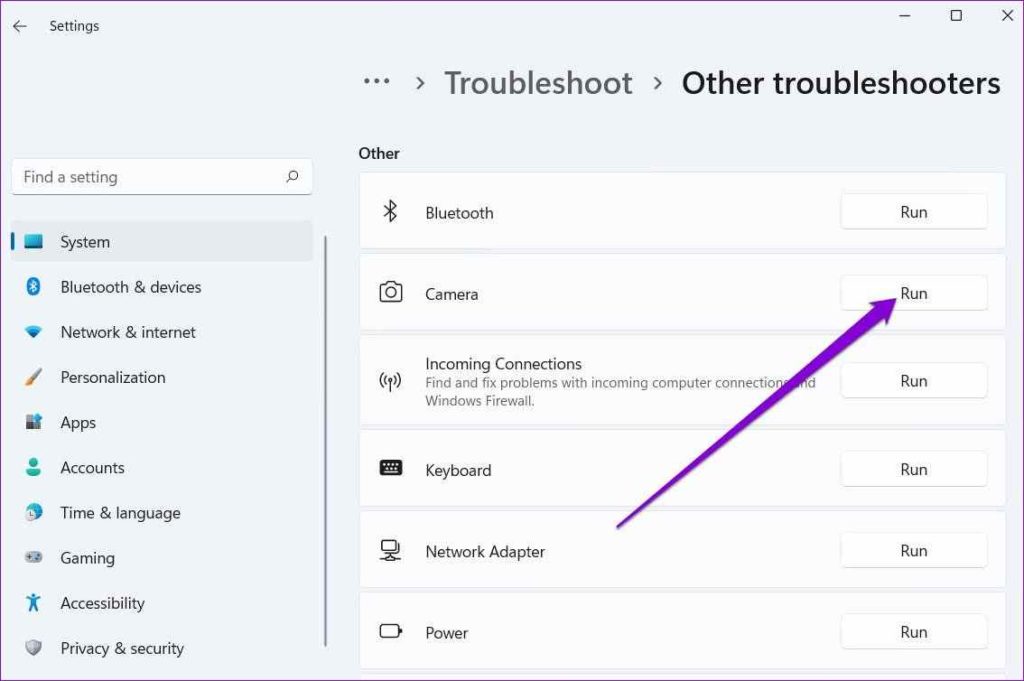Click the Camera troubleshooter icon
This screenshot has width=1024, height=681.
391,292
